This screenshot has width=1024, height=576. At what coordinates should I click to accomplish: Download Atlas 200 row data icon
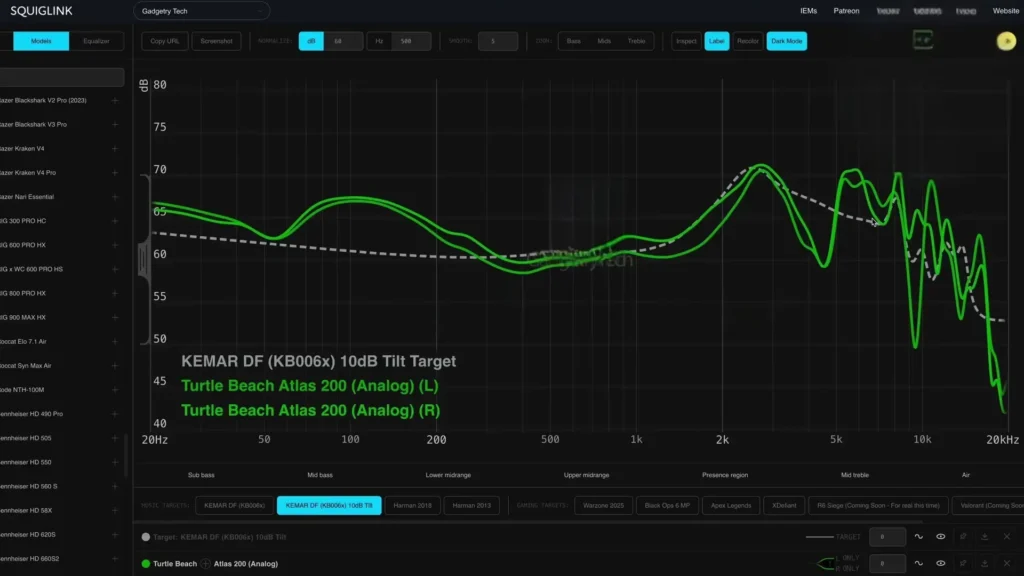(985, 564)
